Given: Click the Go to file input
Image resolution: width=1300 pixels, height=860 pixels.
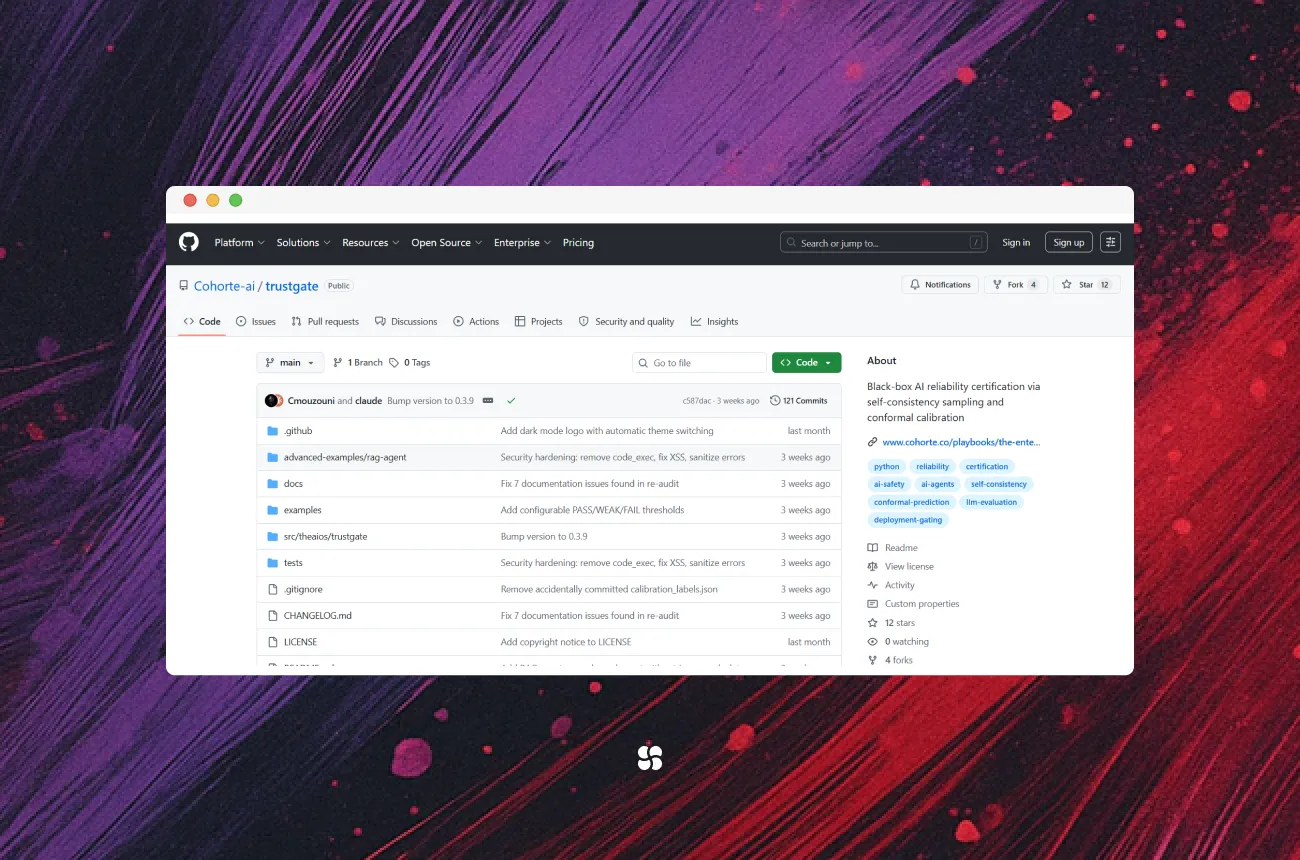Looking at the screenshot, I should [x=699, y=363].
